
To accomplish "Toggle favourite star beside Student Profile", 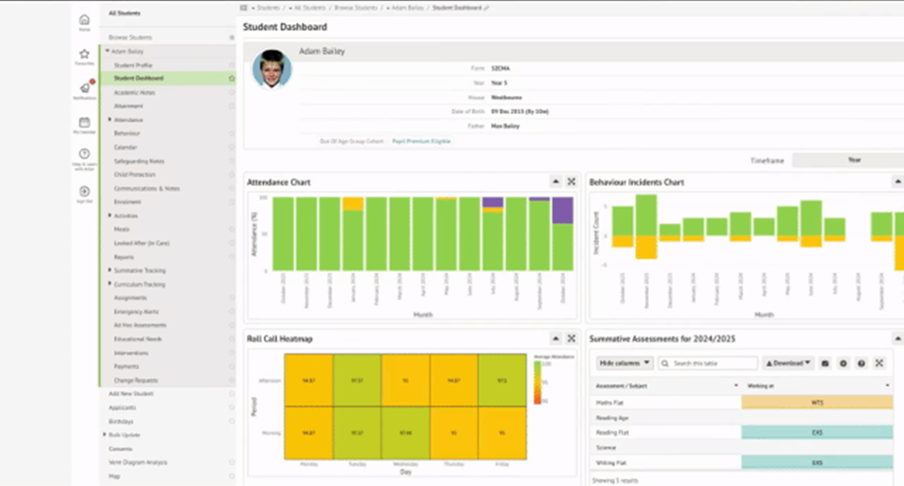I will click(x=232, y=65).
